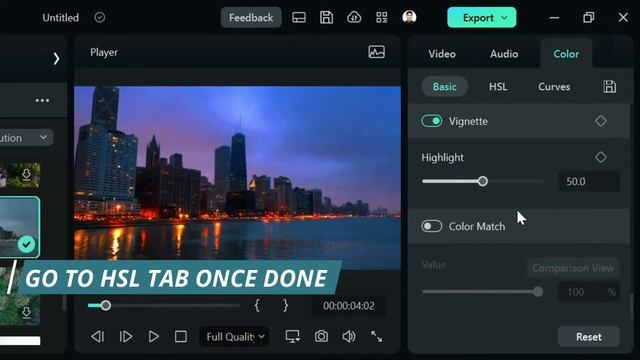Click the project saved status checkmark icon
The width and height of the screenshot is (640, 360).
point(100,18)
